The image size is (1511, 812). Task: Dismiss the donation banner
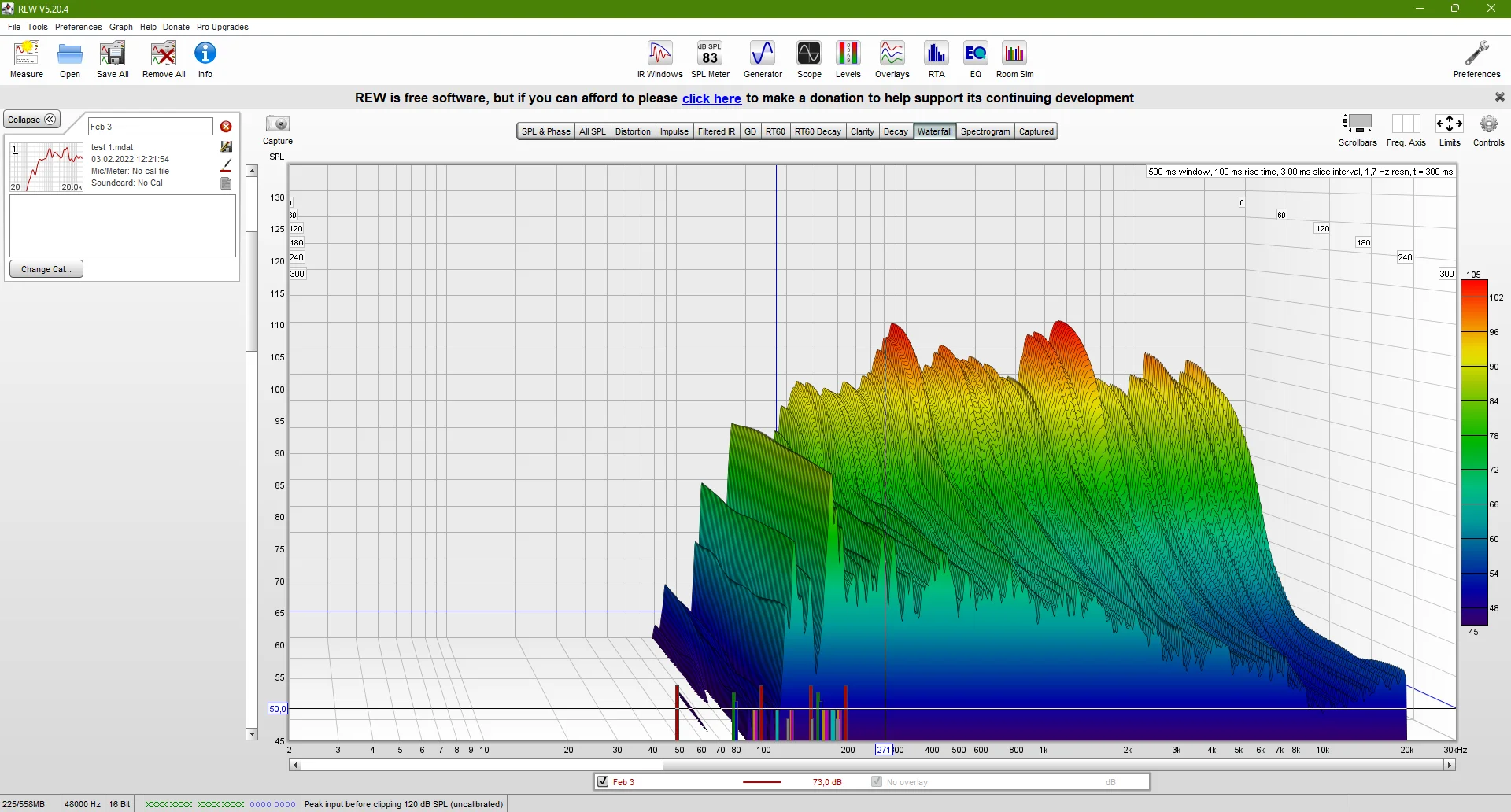[1499, 97]
